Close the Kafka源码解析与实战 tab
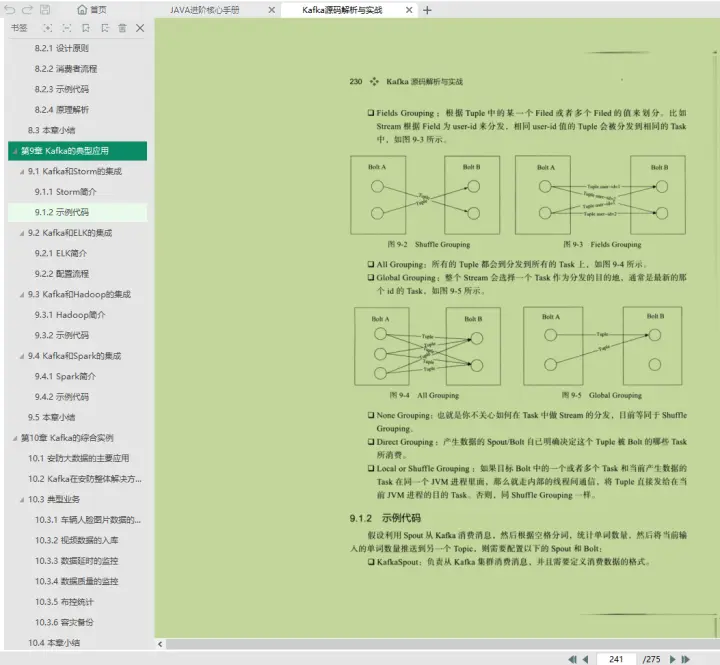720x665 pixels. pyautogui.click(x=409, y=10)
